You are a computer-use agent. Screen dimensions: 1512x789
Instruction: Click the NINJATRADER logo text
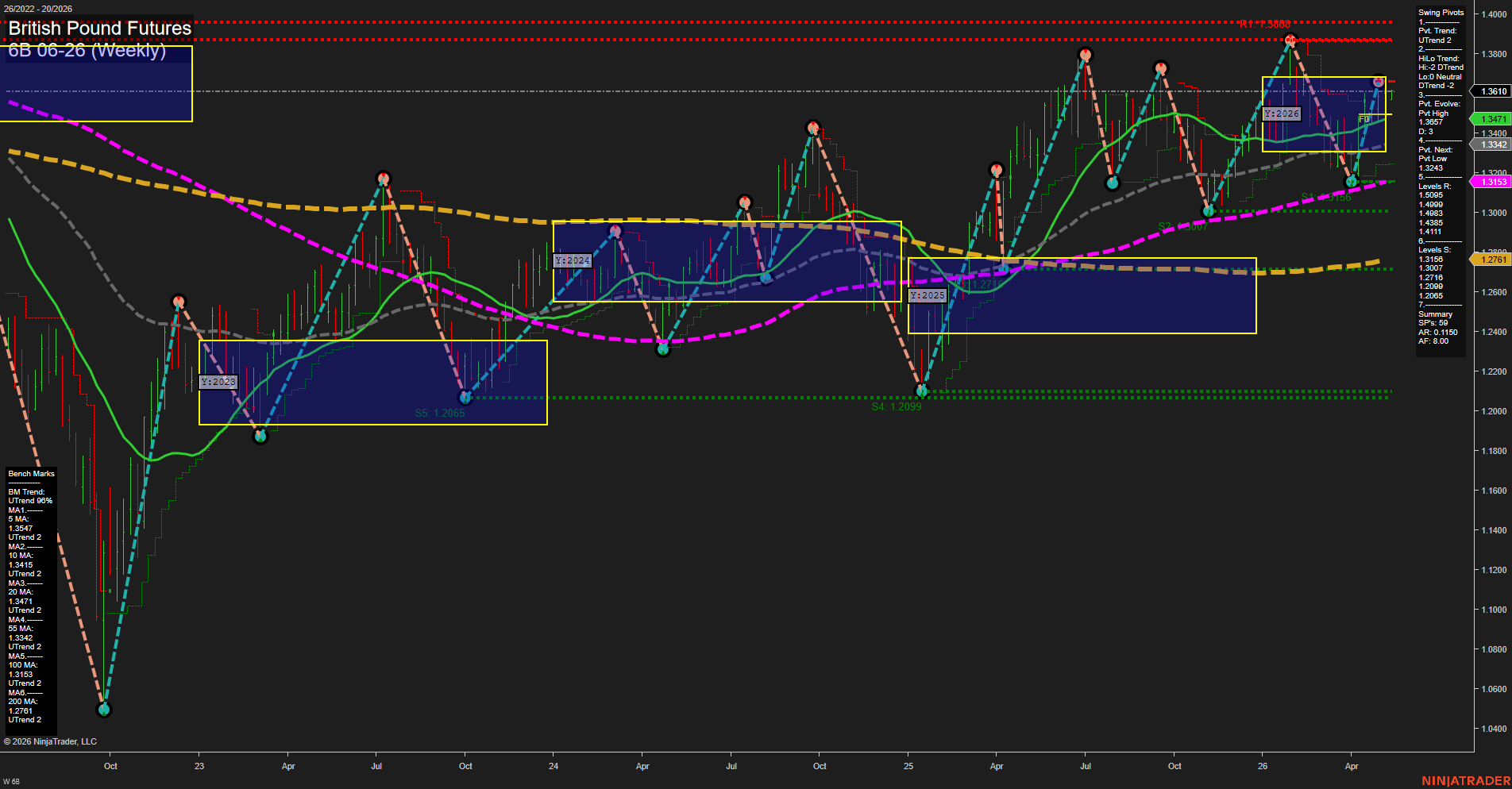(x=1466, y=781)
